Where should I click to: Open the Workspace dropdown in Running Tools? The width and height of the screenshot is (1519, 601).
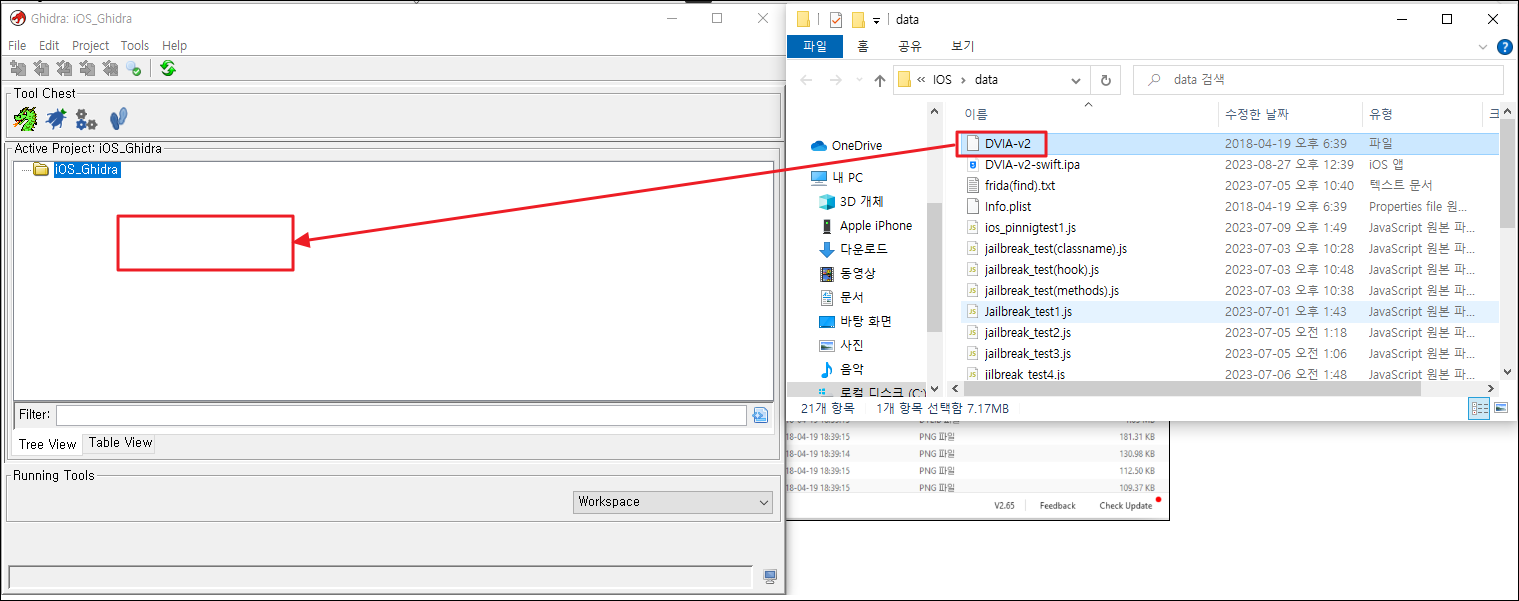click(674, 502)
